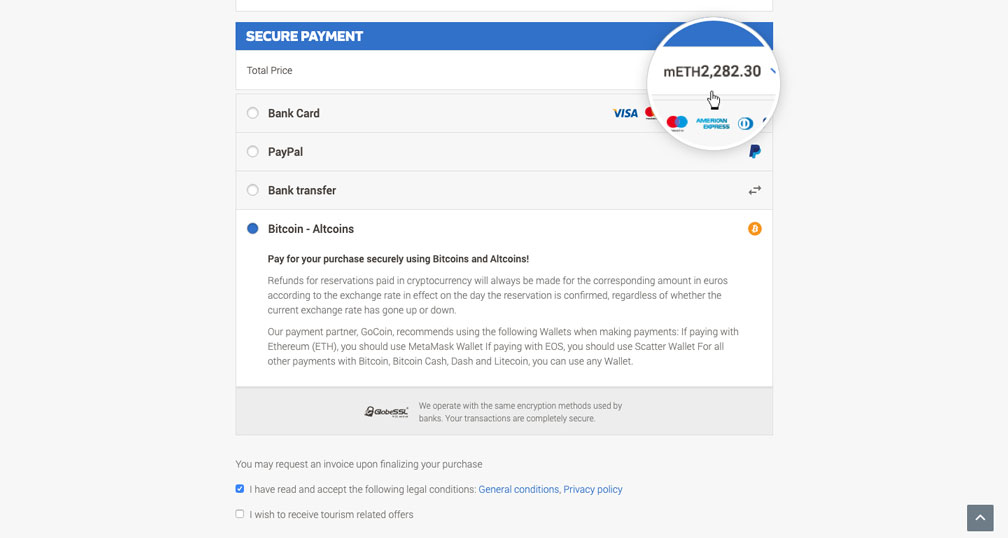Uncheck the legal conditions acceptance checkbox

click(x=240, y=489)
